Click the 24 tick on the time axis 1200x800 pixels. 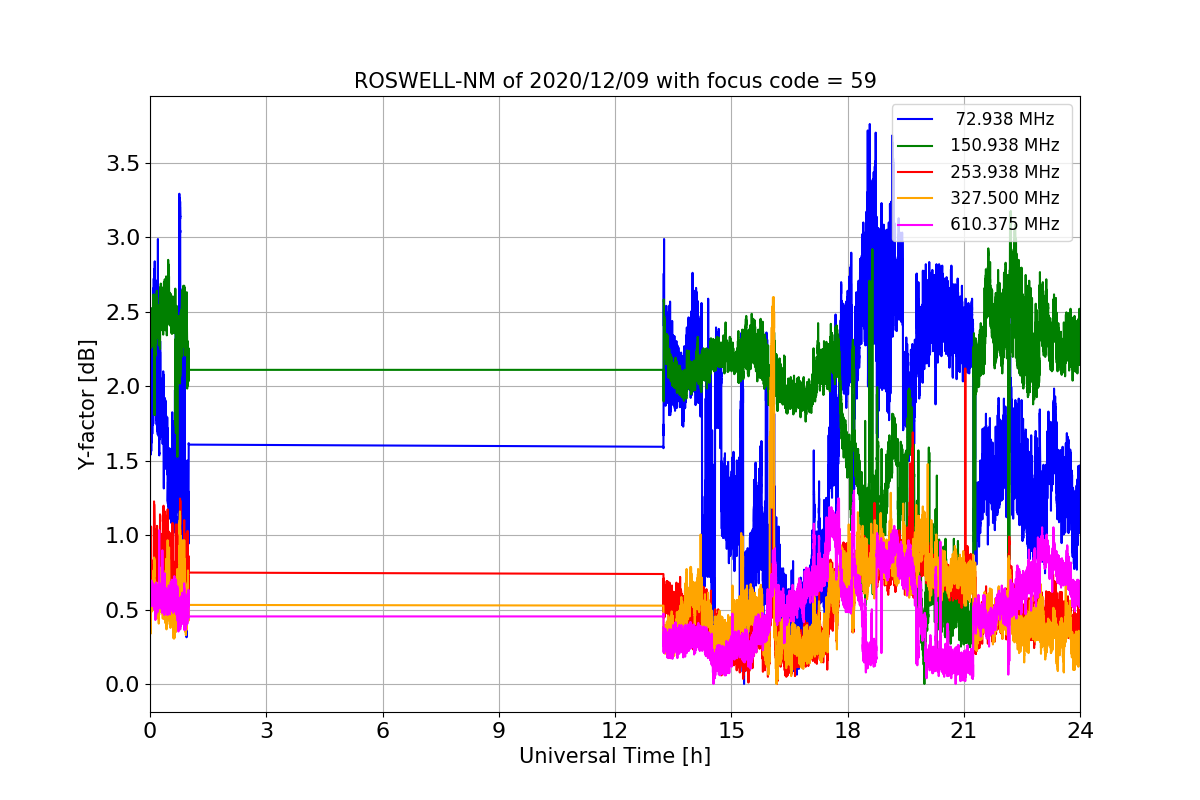pos(1080,731)
